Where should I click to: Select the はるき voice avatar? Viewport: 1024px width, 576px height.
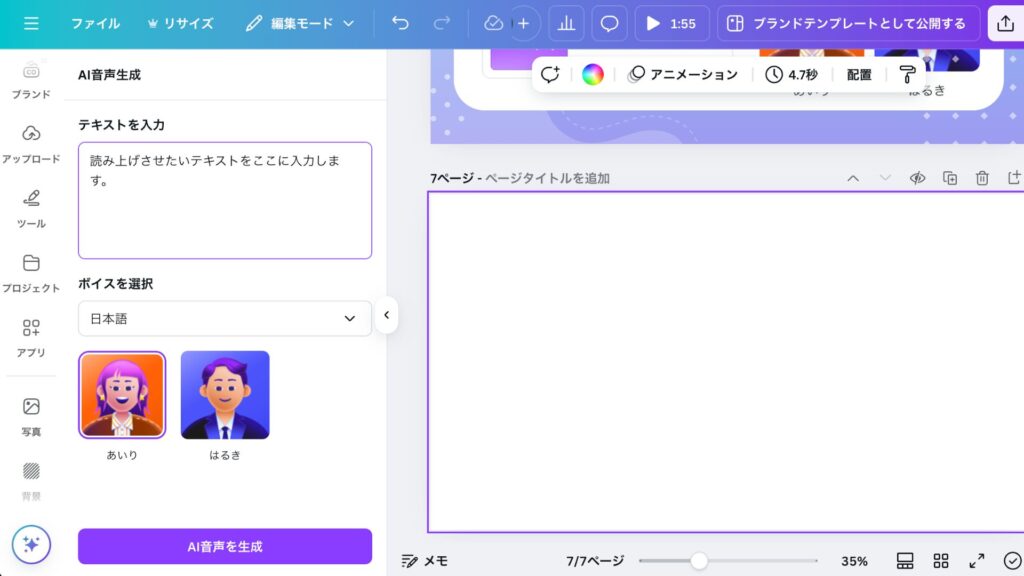point(225,395)
